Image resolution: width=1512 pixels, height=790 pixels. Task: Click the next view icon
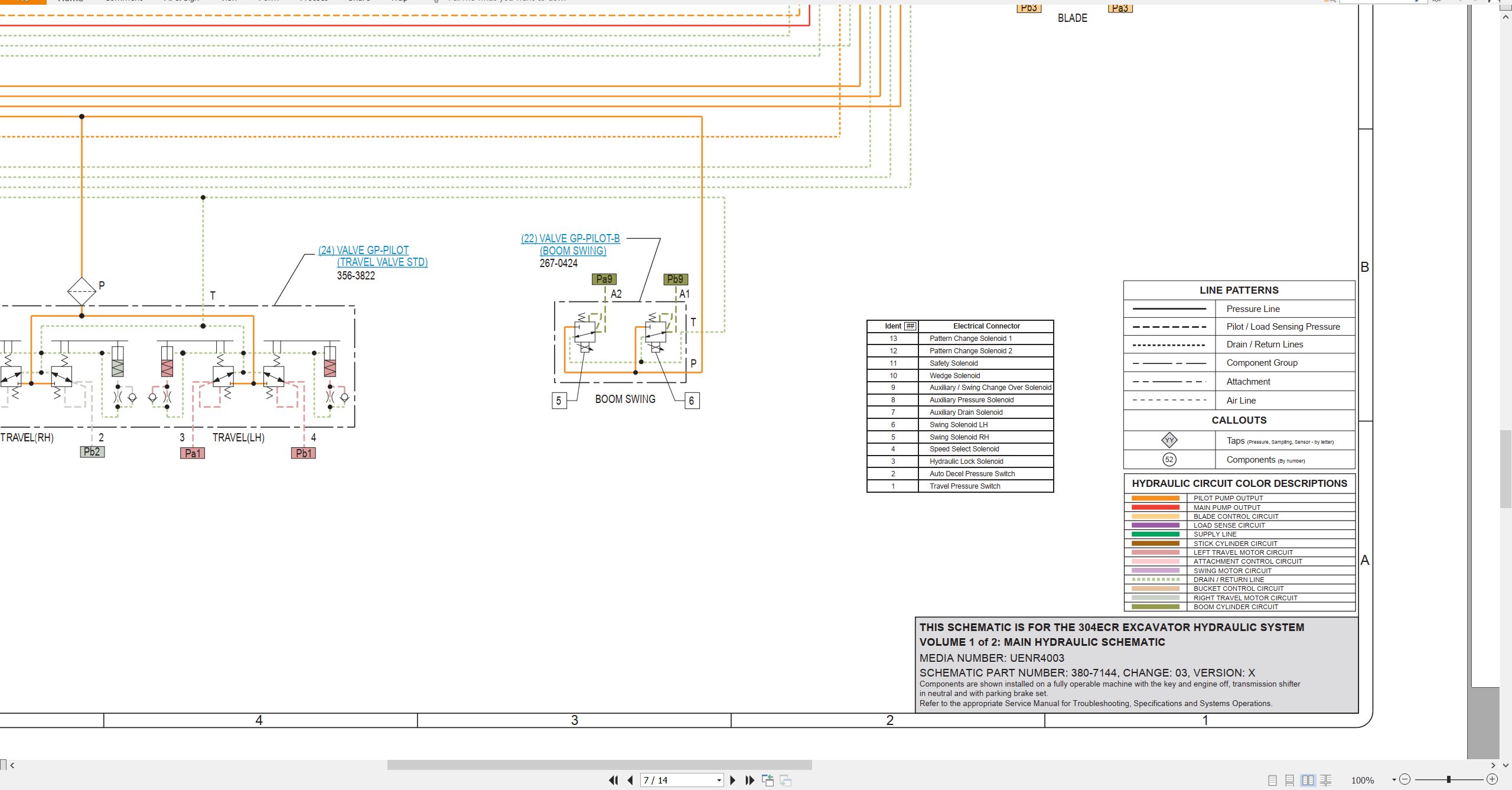pos(786,781)
